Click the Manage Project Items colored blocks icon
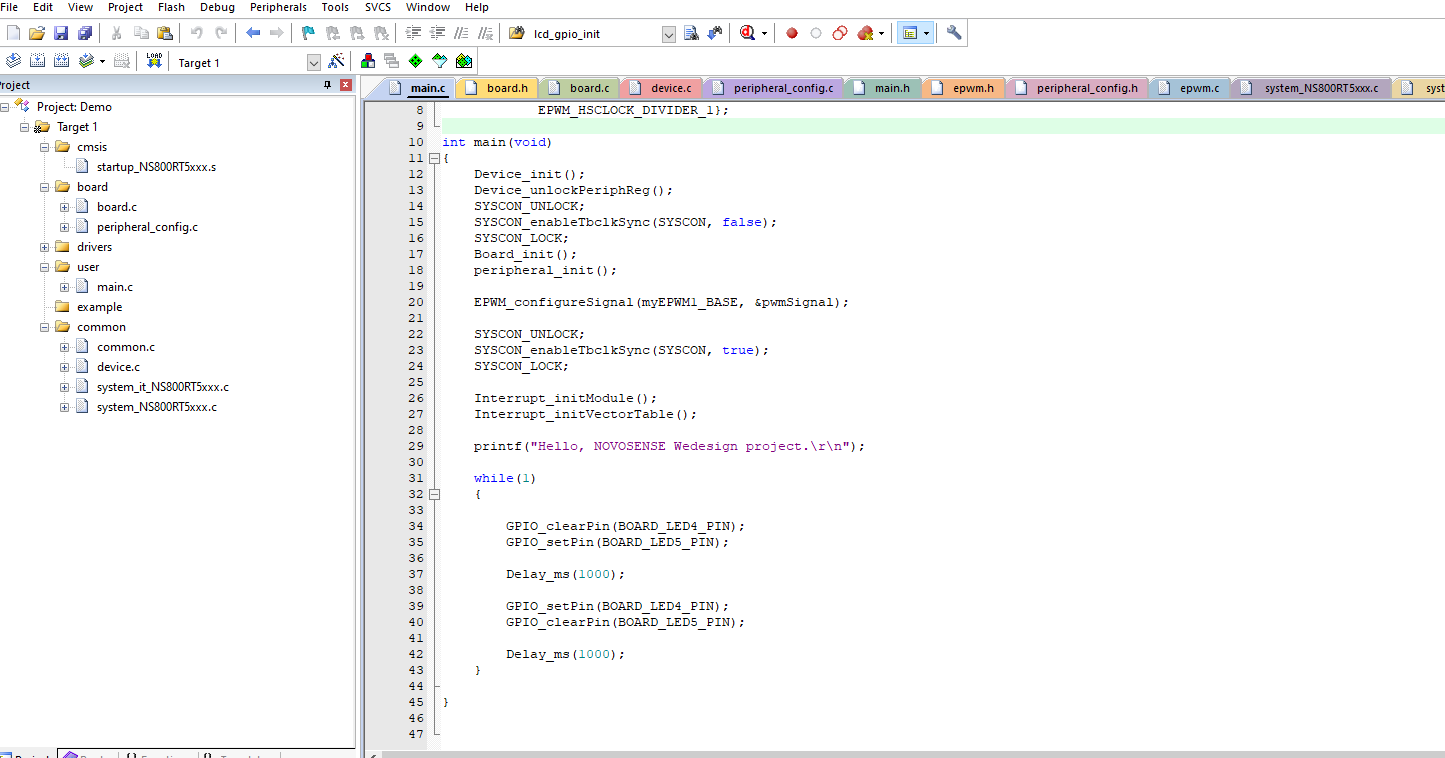 coord(368,61)
